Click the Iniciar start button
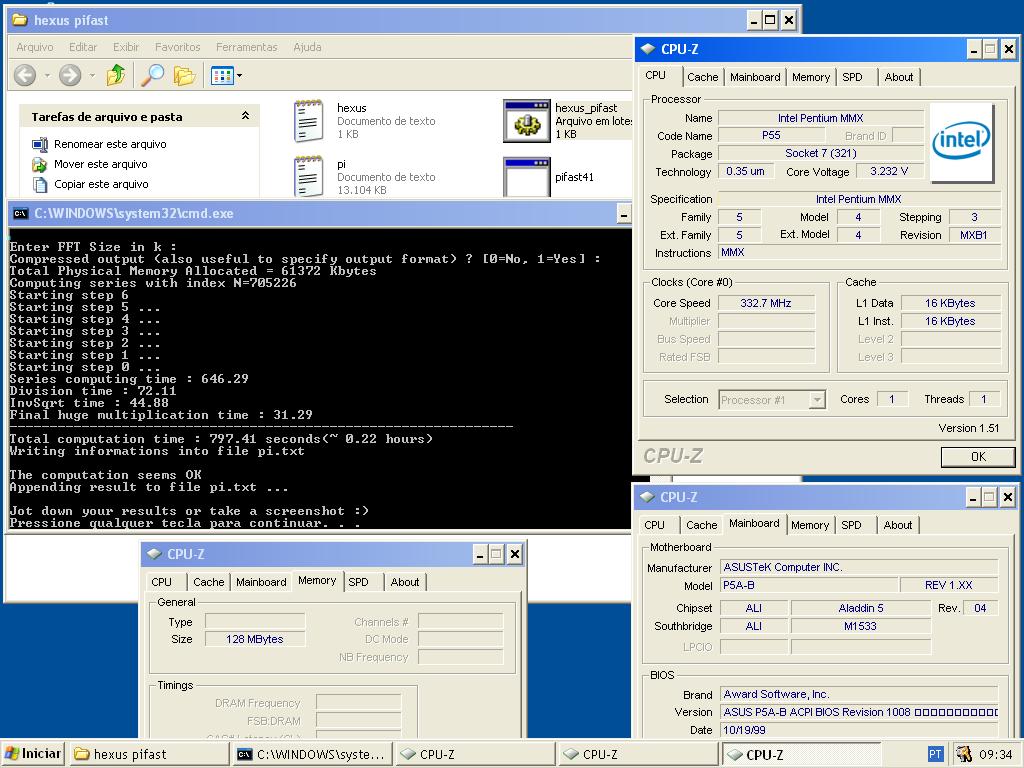This screenshot has width=1024, height=768. 33,754
